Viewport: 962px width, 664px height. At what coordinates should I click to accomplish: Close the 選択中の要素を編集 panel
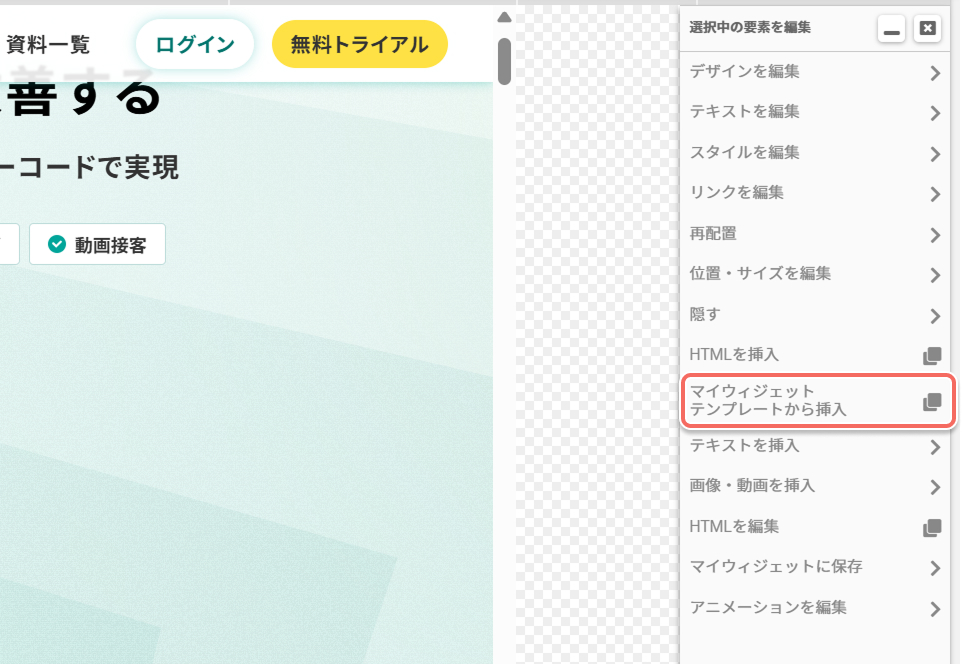(928, 28)
